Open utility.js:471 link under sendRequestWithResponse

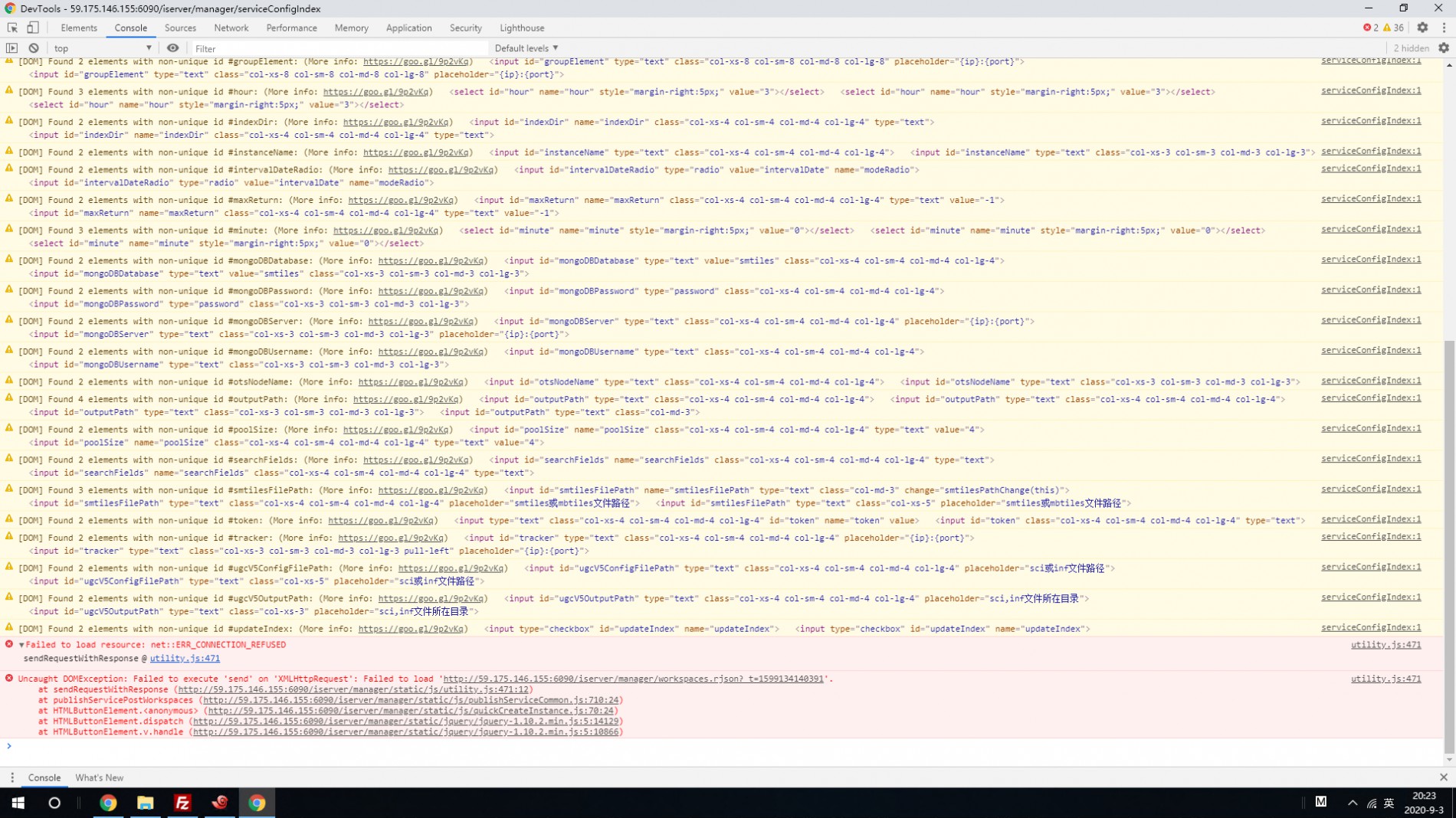(x=185, y=659)
